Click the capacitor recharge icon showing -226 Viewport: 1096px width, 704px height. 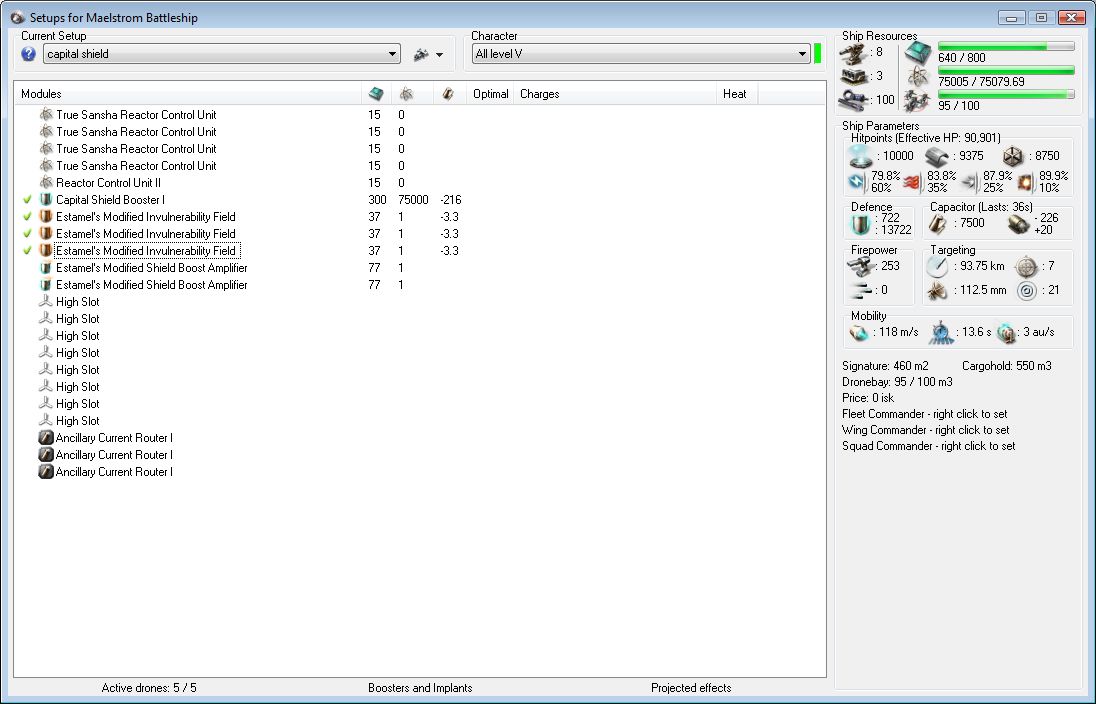coord(1018,224)
